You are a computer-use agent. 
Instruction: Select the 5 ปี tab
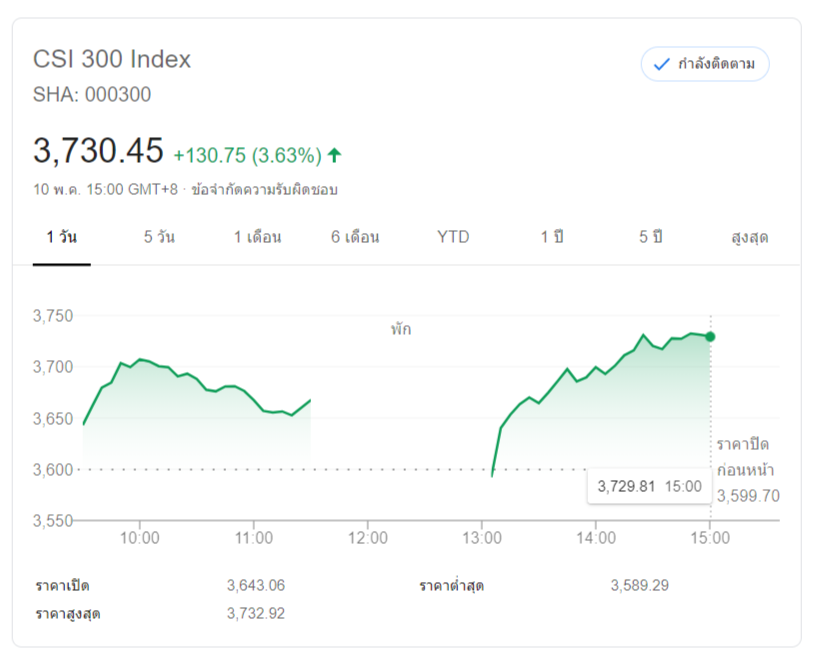[x=651, y=237]
